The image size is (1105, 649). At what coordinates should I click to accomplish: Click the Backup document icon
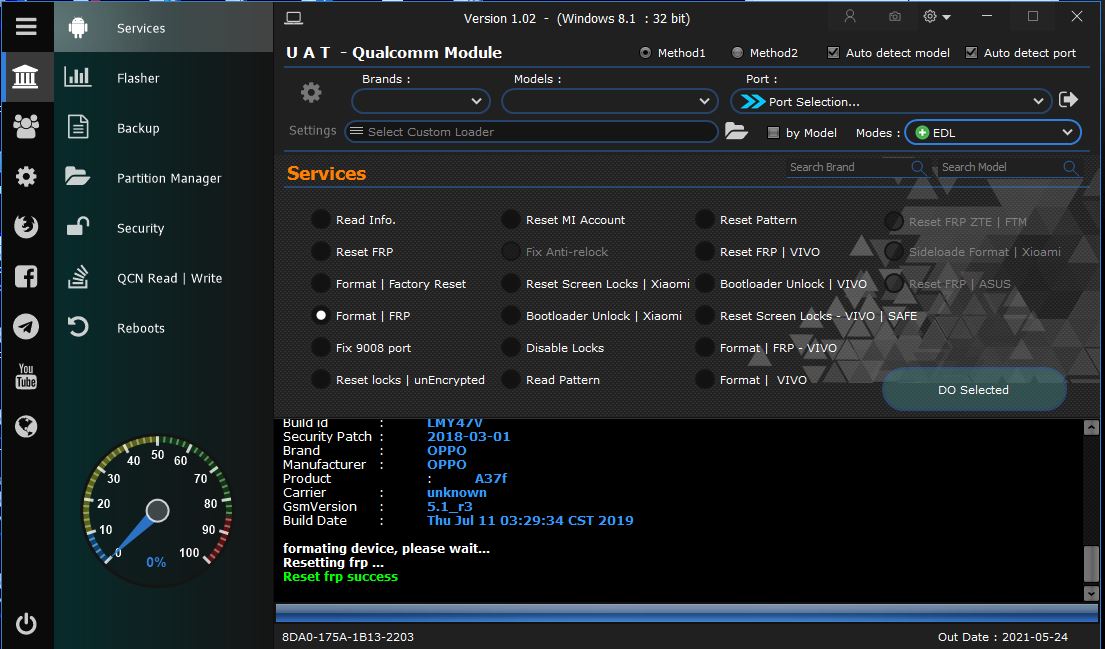(x=78, y=128)
